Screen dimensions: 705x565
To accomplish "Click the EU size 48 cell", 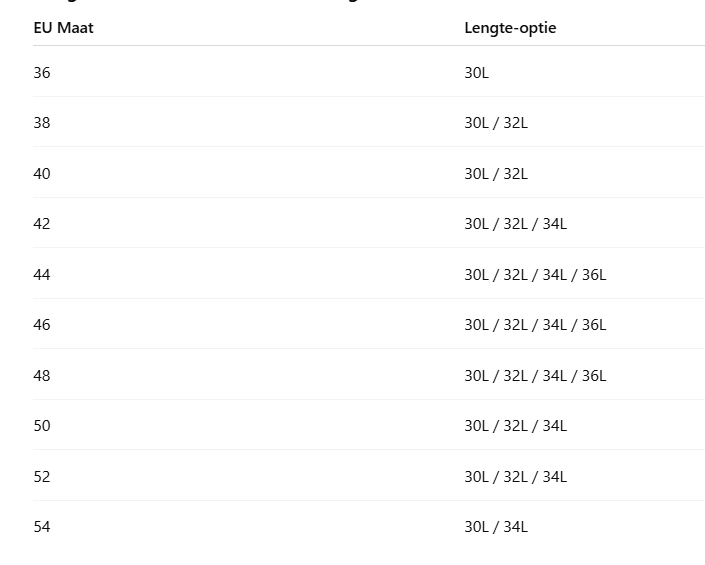I will 42,375.
